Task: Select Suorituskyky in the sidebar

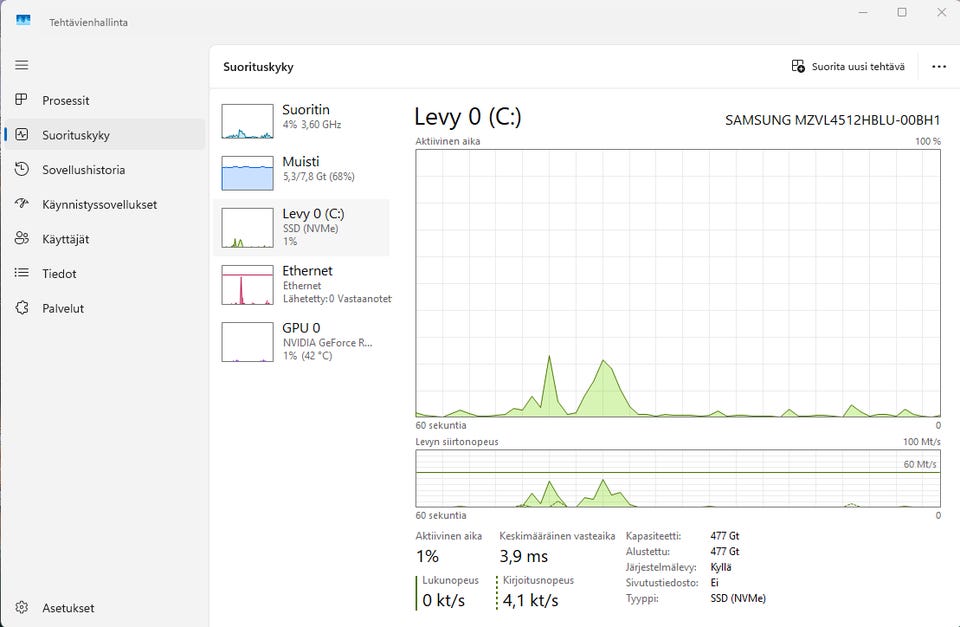Action: click(x=105, y=135)
